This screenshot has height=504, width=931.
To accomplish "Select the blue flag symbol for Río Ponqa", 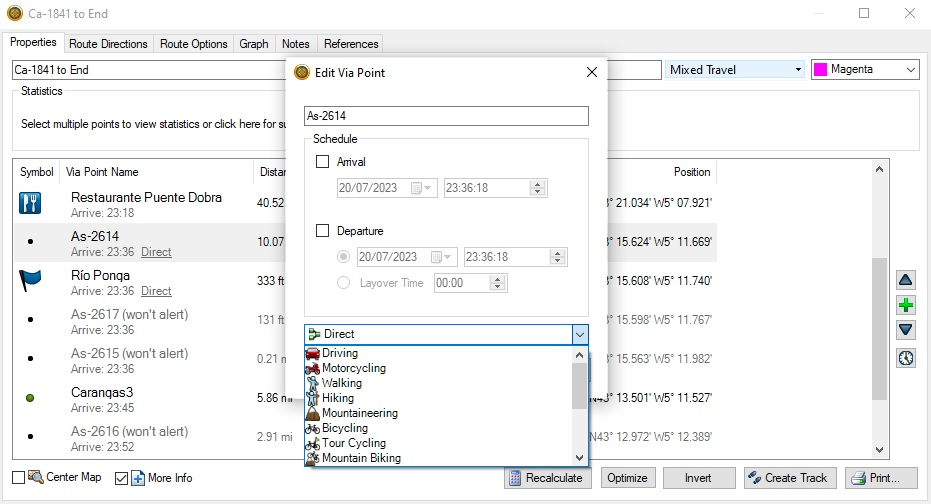I will click(30, 281).
